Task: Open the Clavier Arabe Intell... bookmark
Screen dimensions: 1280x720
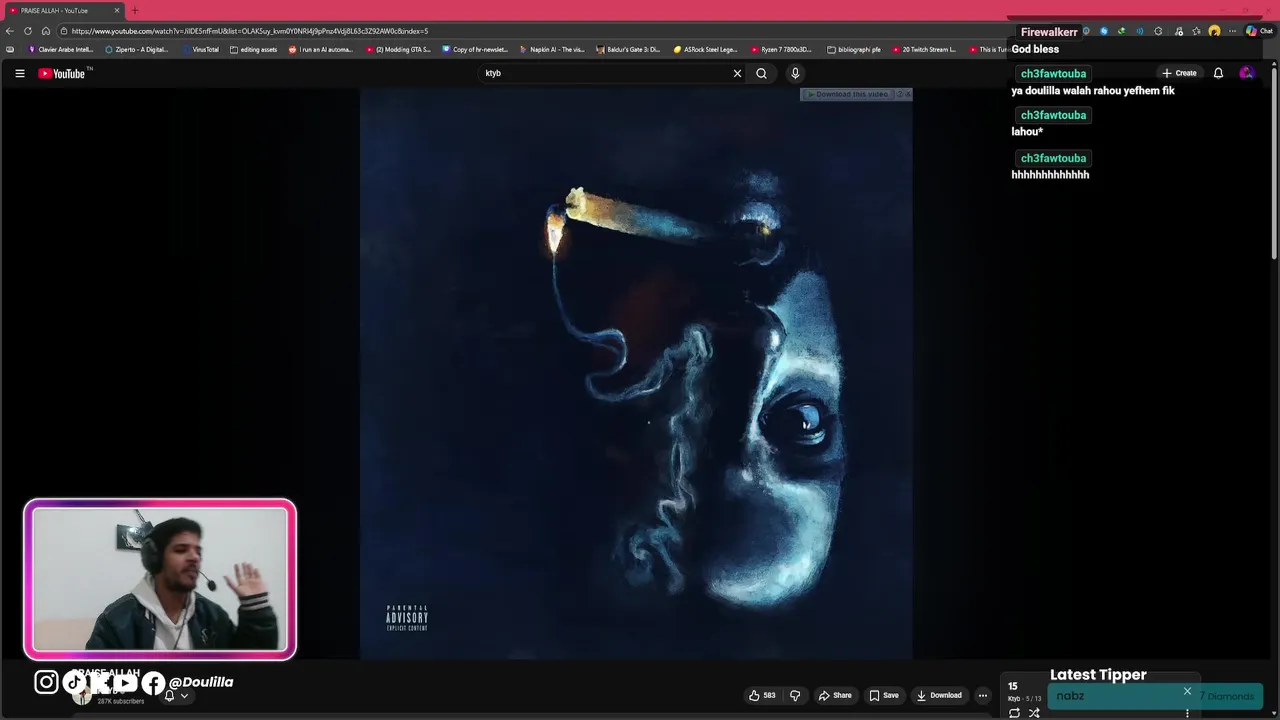Action: point(61,49)
